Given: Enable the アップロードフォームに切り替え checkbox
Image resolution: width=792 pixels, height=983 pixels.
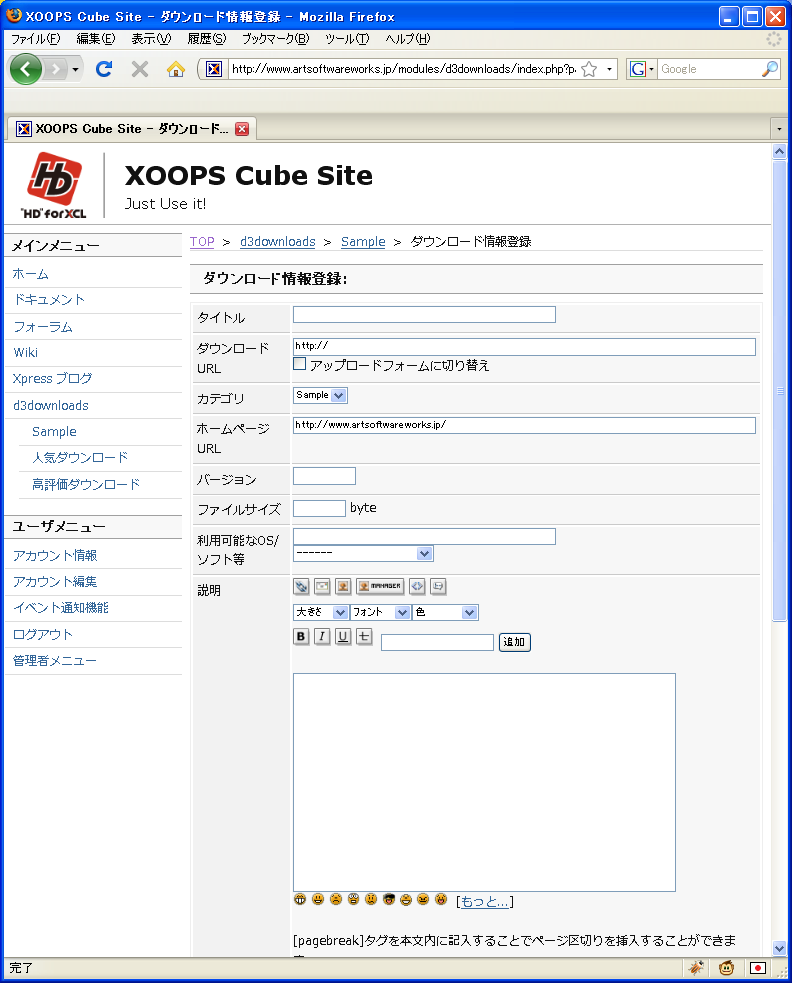Looking at the screenshot, I should click(299, 364).
